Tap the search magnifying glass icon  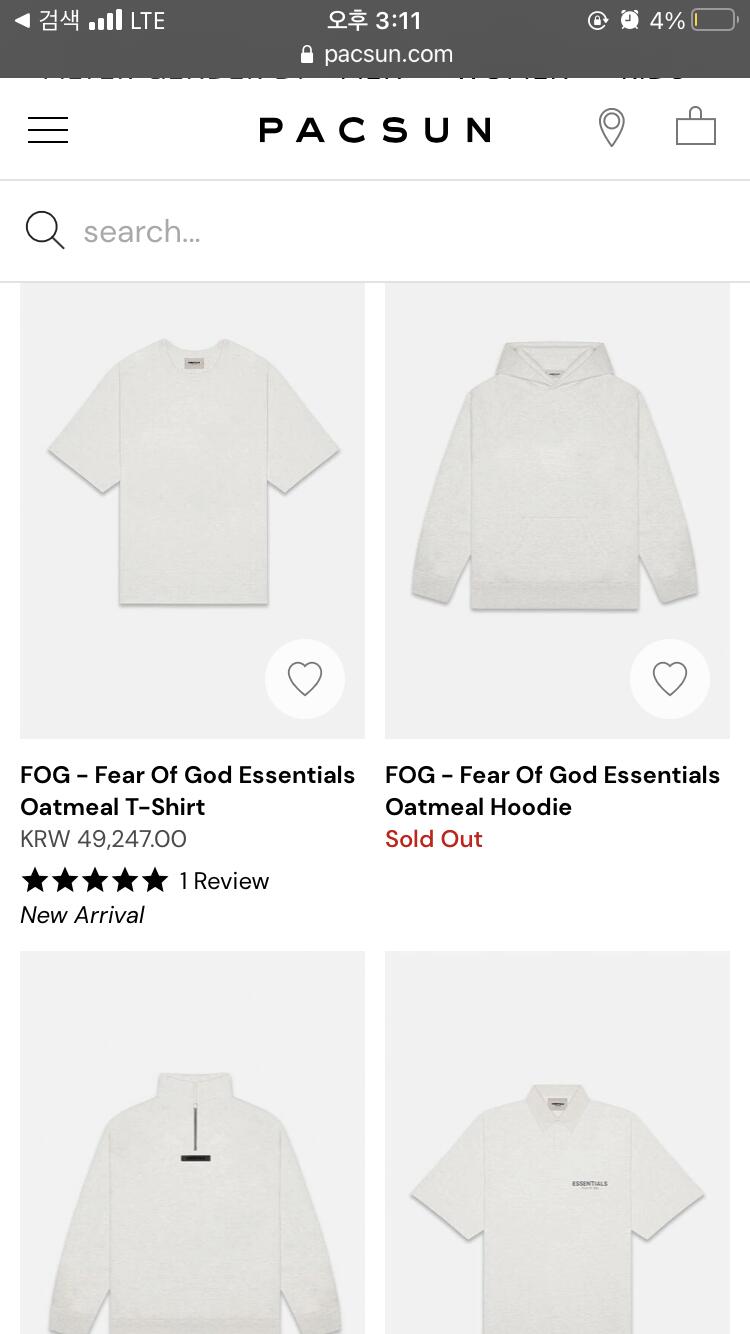(45, 231)
